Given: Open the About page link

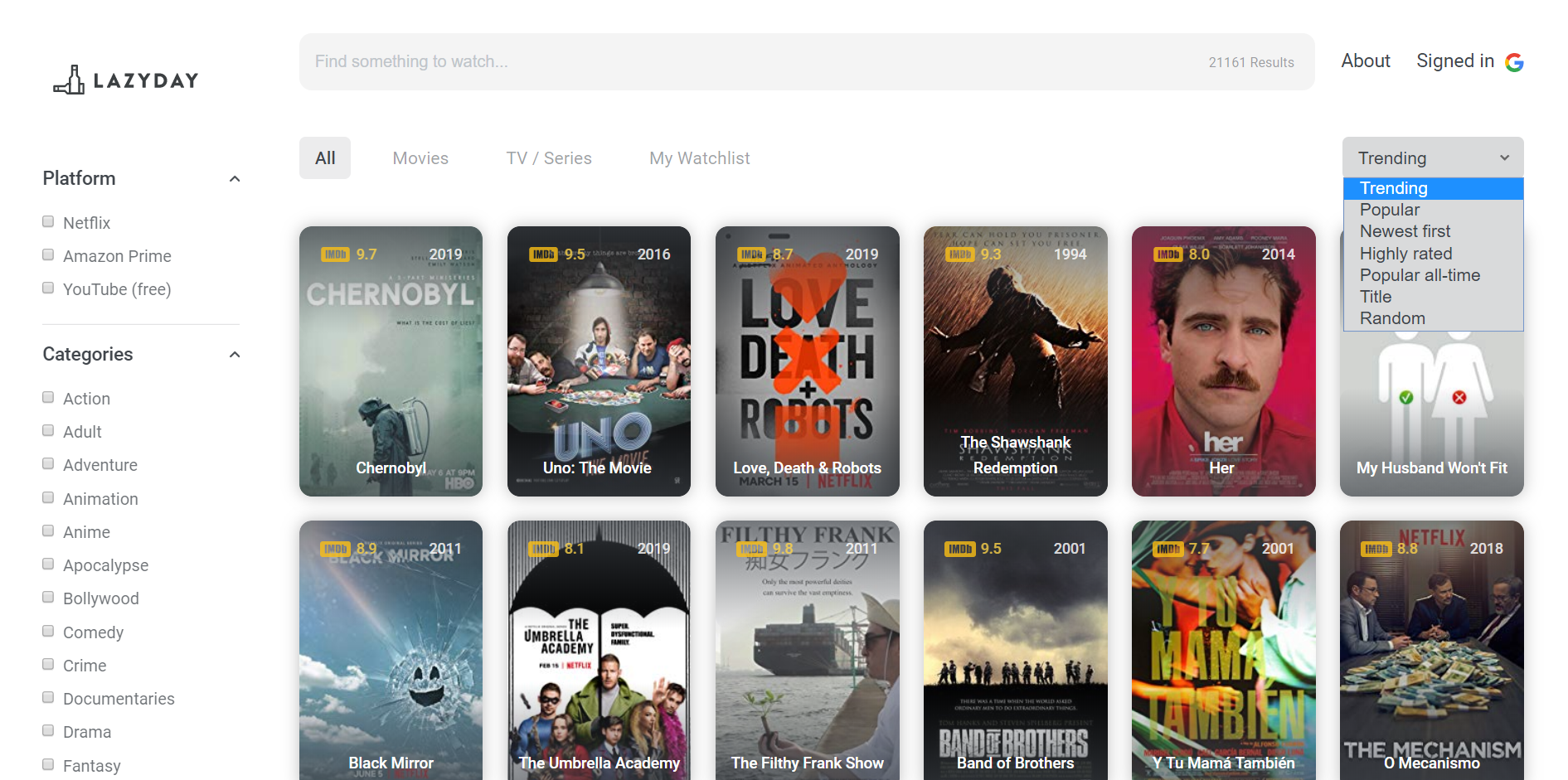Looking at the screenshot, I should (x=1366, y=61).
